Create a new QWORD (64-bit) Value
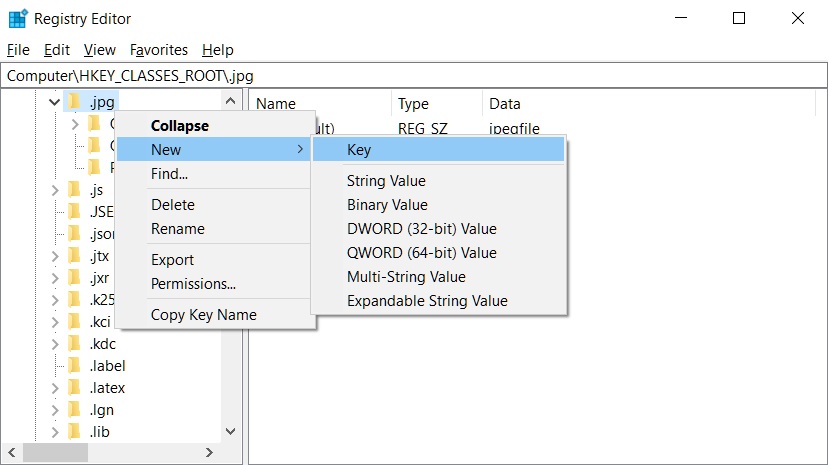828x465 pixels. tap(439, 253)
